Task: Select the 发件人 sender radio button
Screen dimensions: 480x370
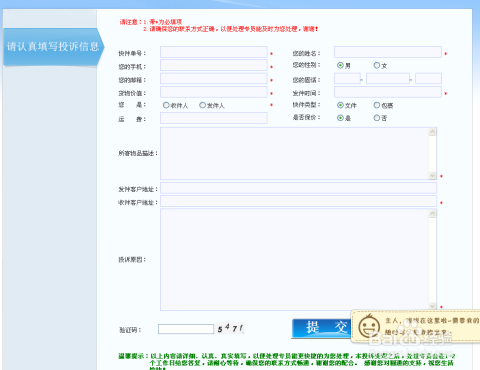Action: click(x=202, y=105)
